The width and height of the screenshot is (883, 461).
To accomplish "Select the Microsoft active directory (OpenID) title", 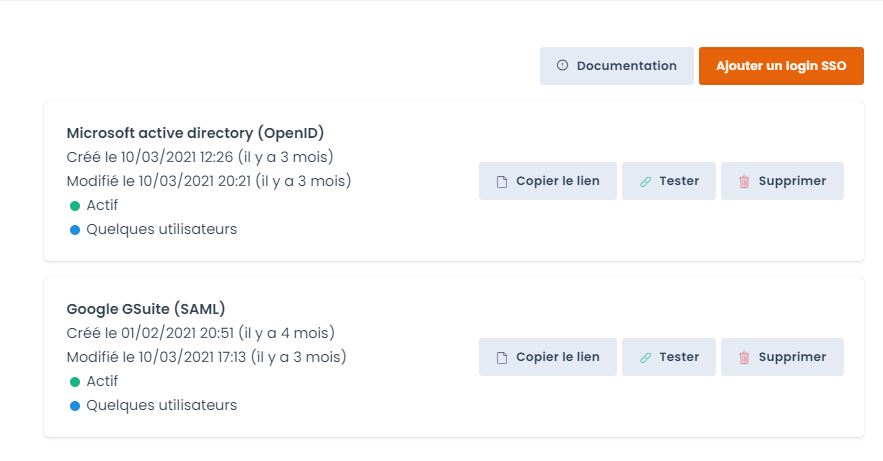I will (195, 133).
